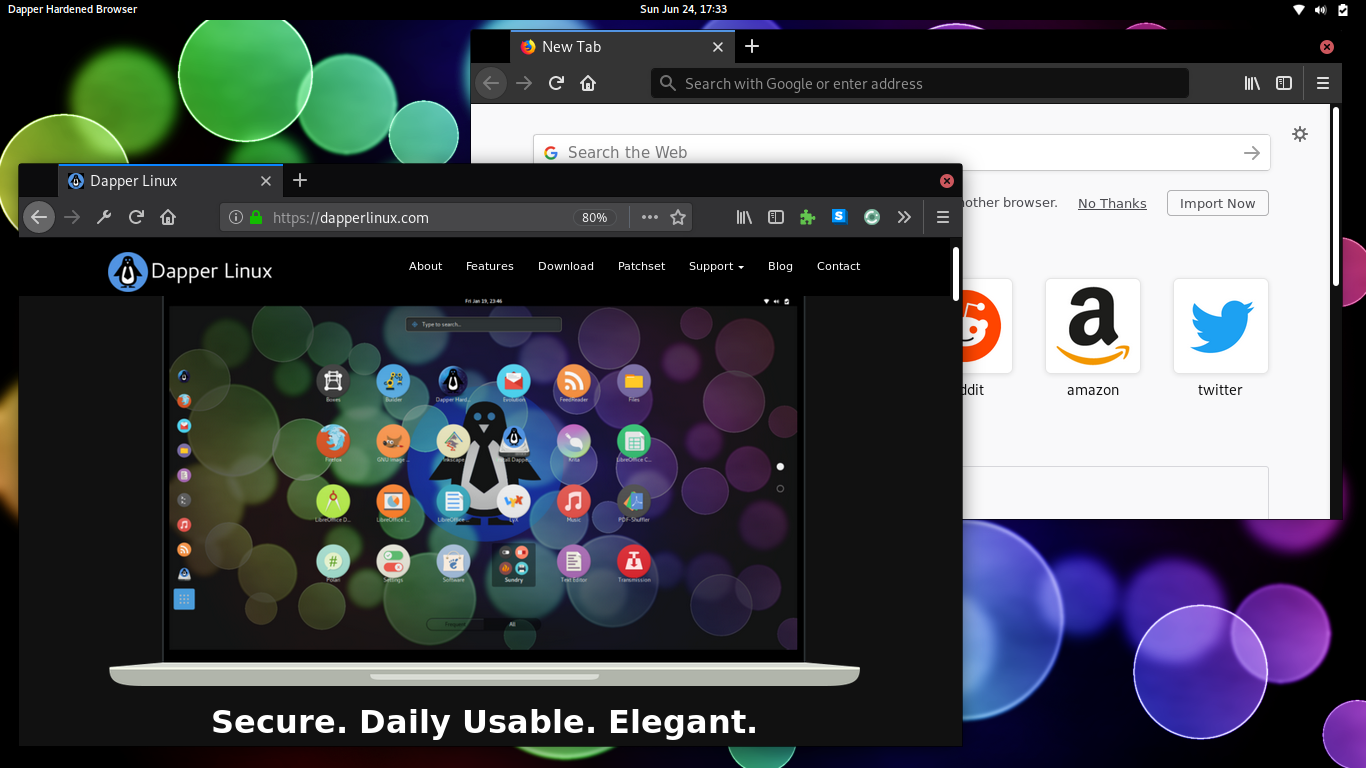
Task: Show overflow toolbar items via the double chevron
Action: (904, 217)
